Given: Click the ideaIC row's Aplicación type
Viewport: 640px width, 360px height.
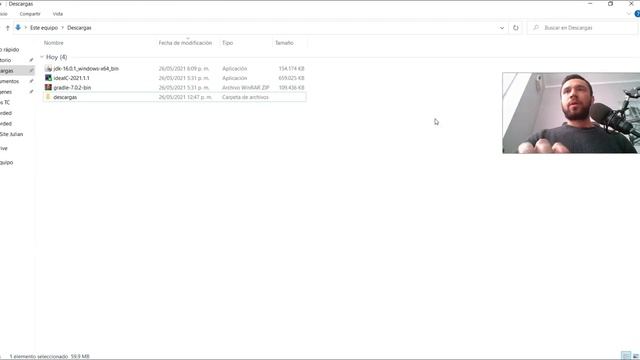Looking at the screenshot, I should 234,78.
